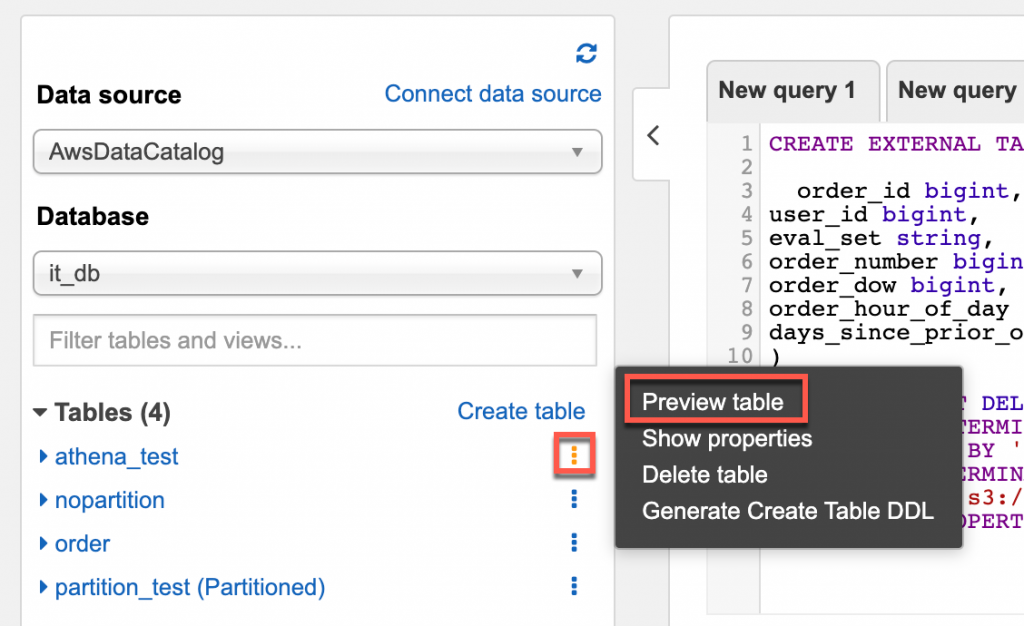Expand the partition_test table tree
Viewport: 1024px width, 626px height.
coord(43,587)
